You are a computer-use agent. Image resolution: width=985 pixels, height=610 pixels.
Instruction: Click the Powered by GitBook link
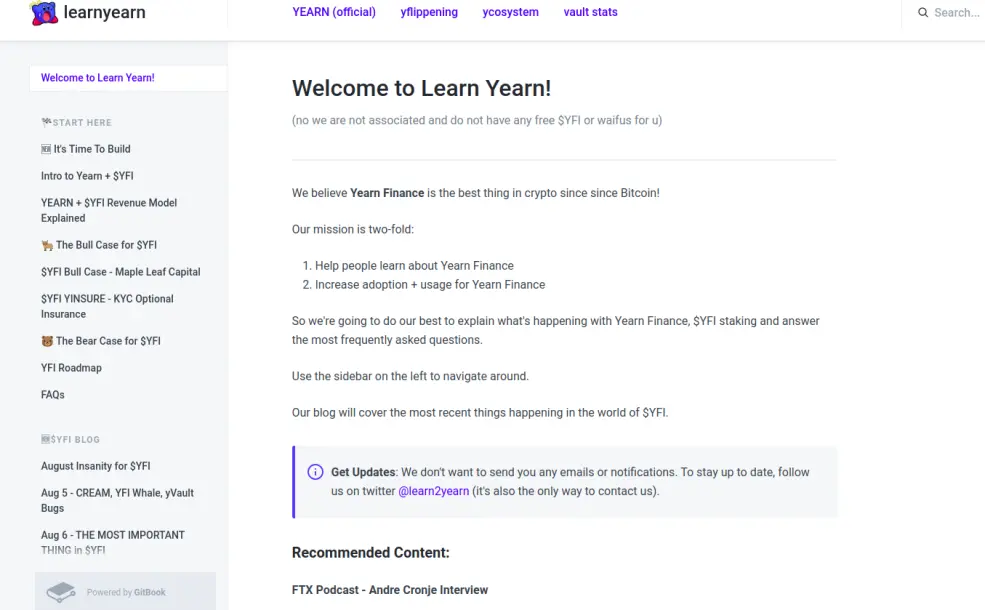pos(126,592)
